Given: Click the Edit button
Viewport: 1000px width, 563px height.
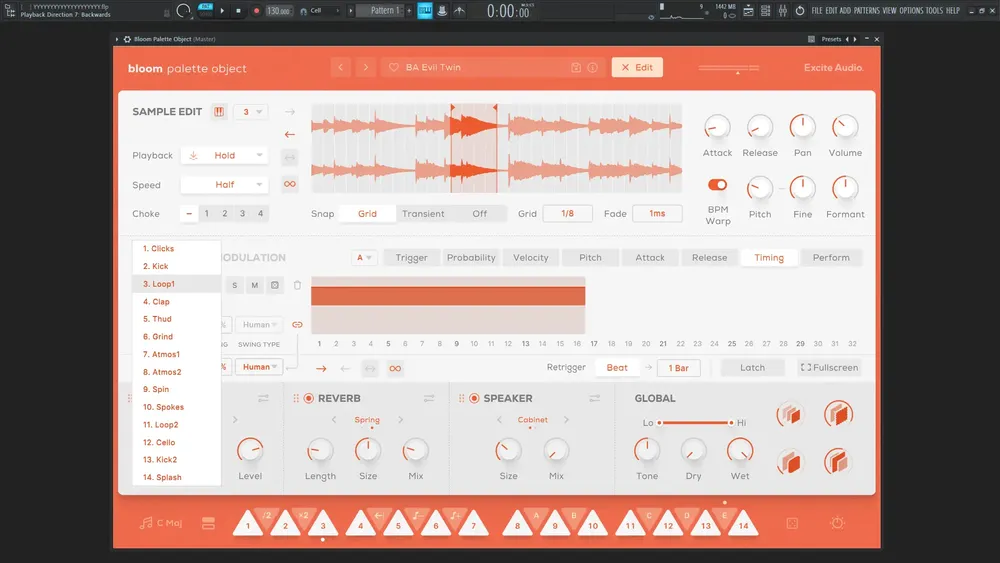Looking at the screenshot, I should (637, 68).
